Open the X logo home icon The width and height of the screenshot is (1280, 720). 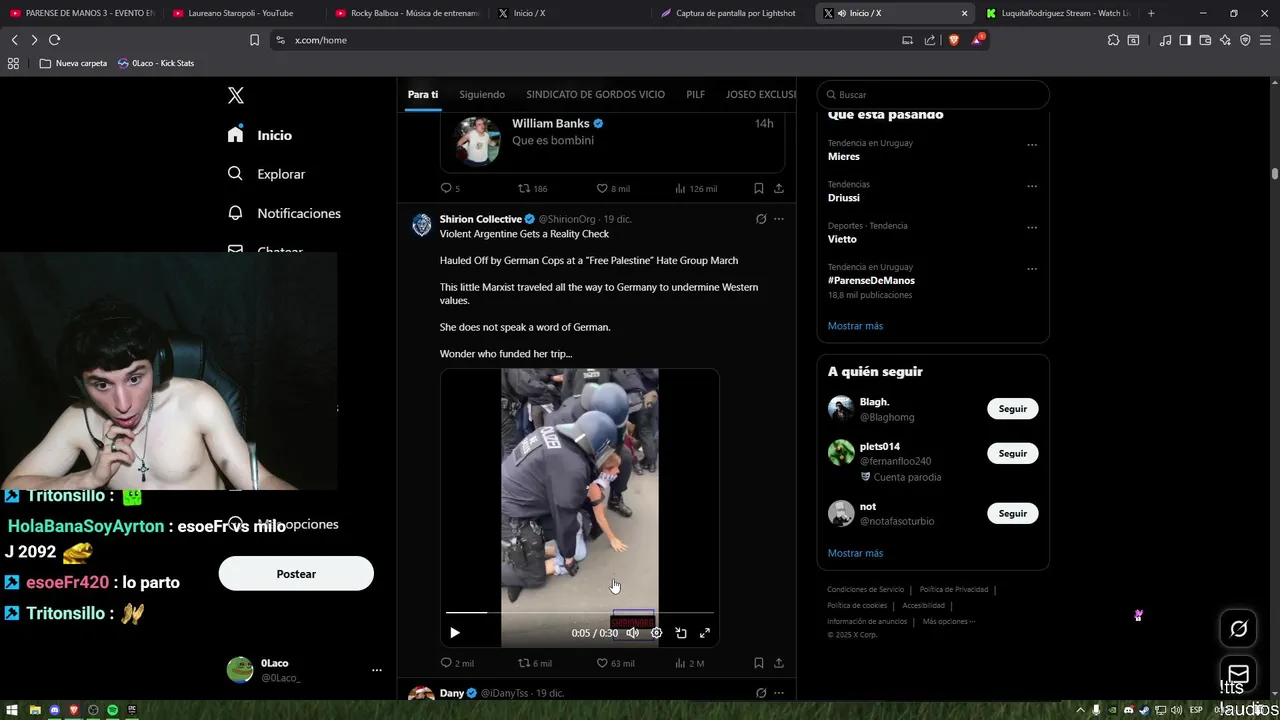click(236, 96)
